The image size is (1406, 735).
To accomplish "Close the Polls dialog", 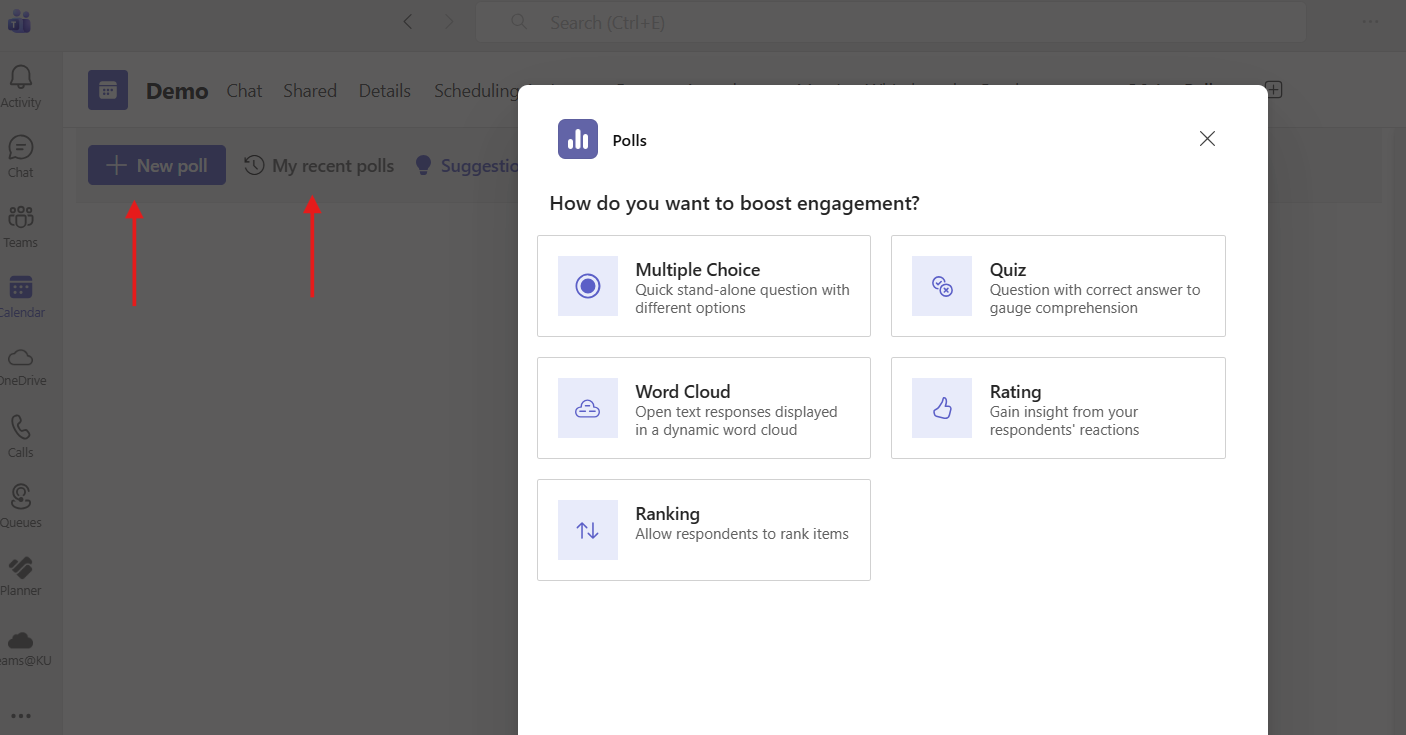I will coord(1207,139).
